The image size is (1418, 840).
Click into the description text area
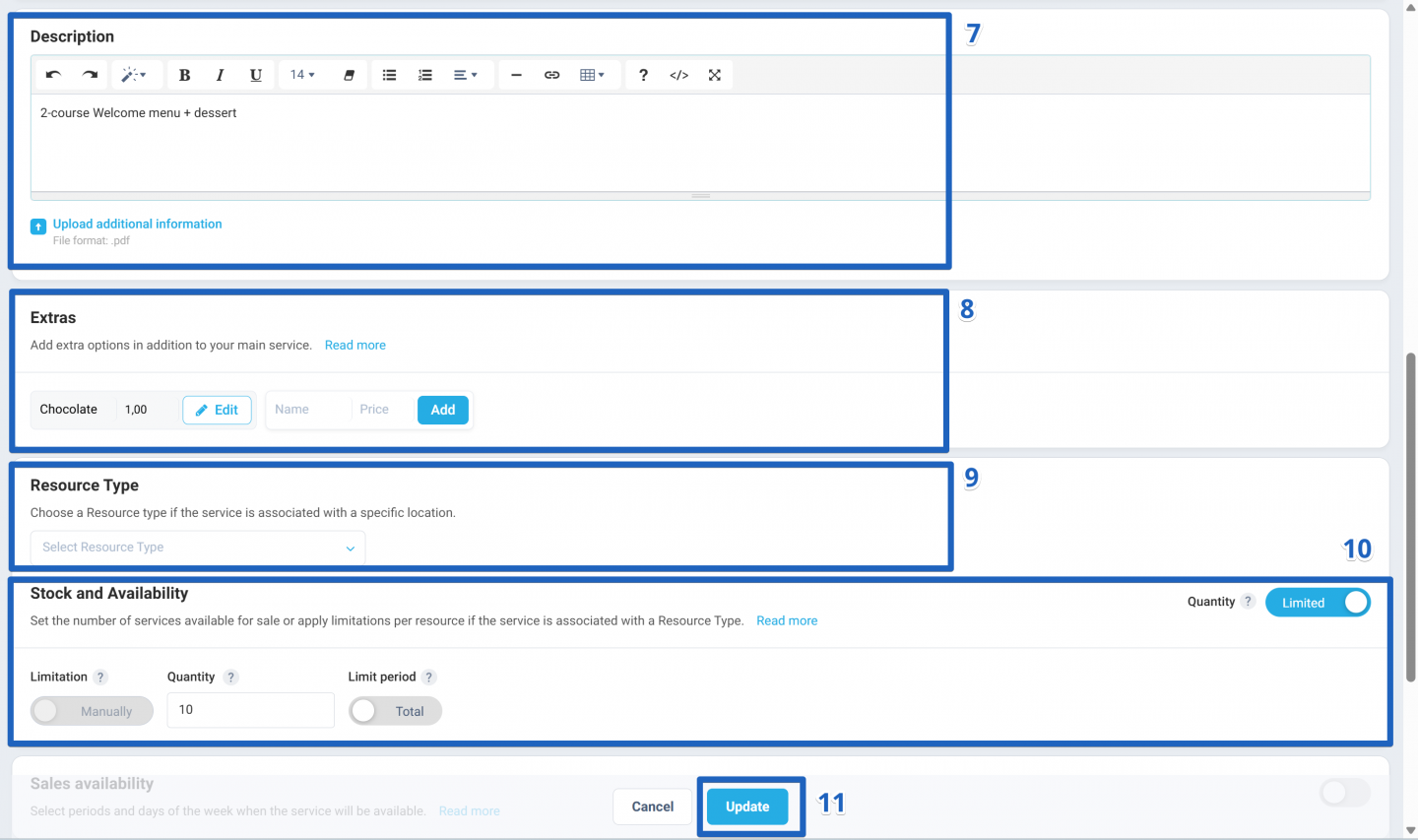pos(700,143)
